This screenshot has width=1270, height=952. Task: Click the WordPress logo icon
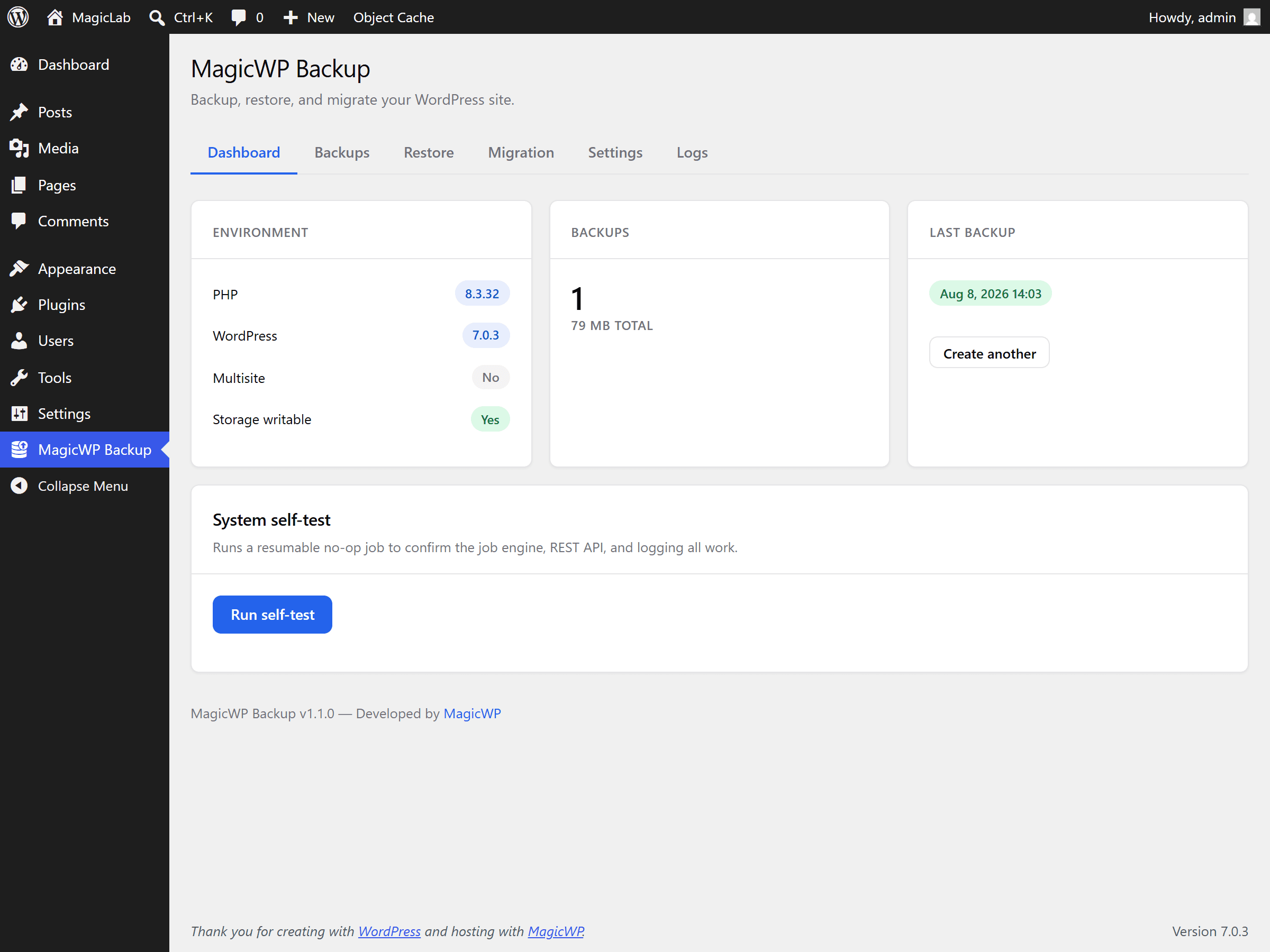point(18,16)
